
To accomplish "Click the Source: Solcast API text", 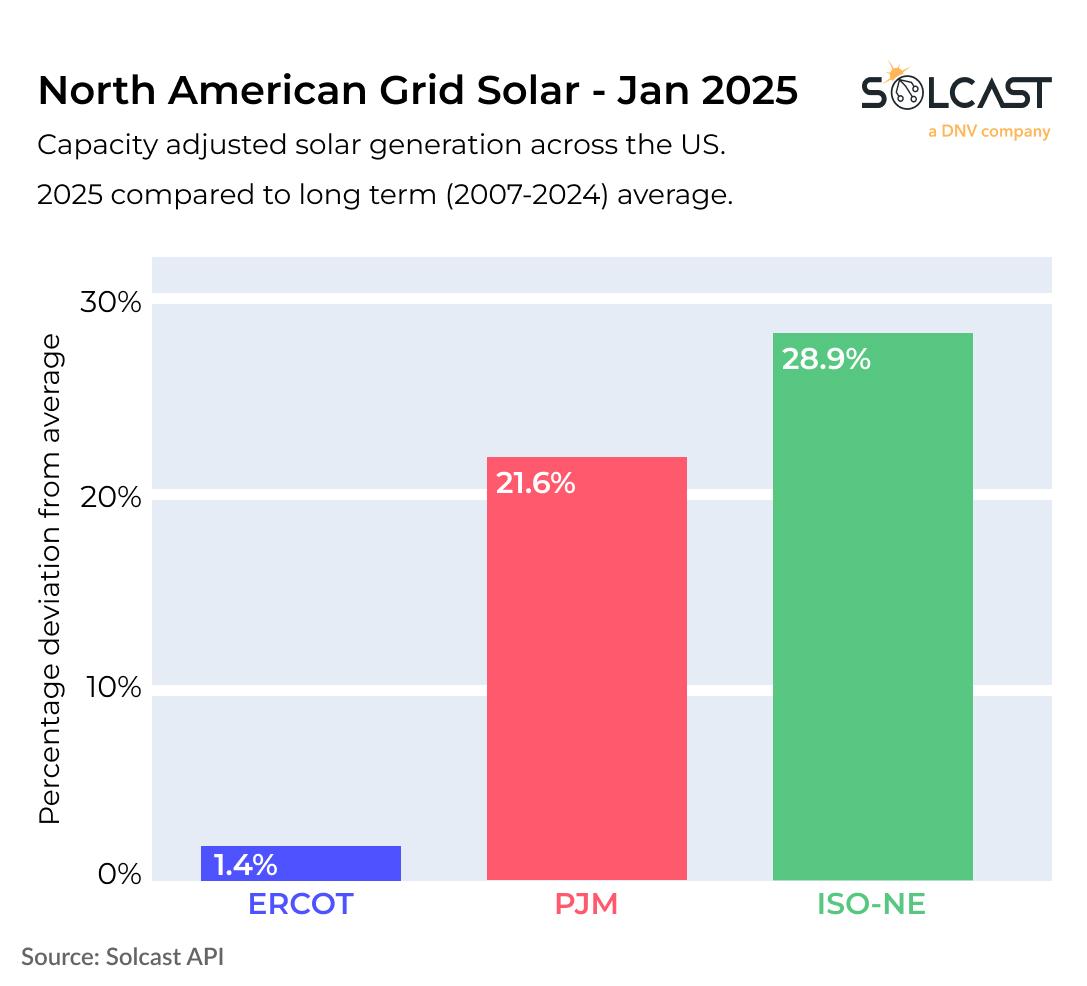I will [122, 956].
